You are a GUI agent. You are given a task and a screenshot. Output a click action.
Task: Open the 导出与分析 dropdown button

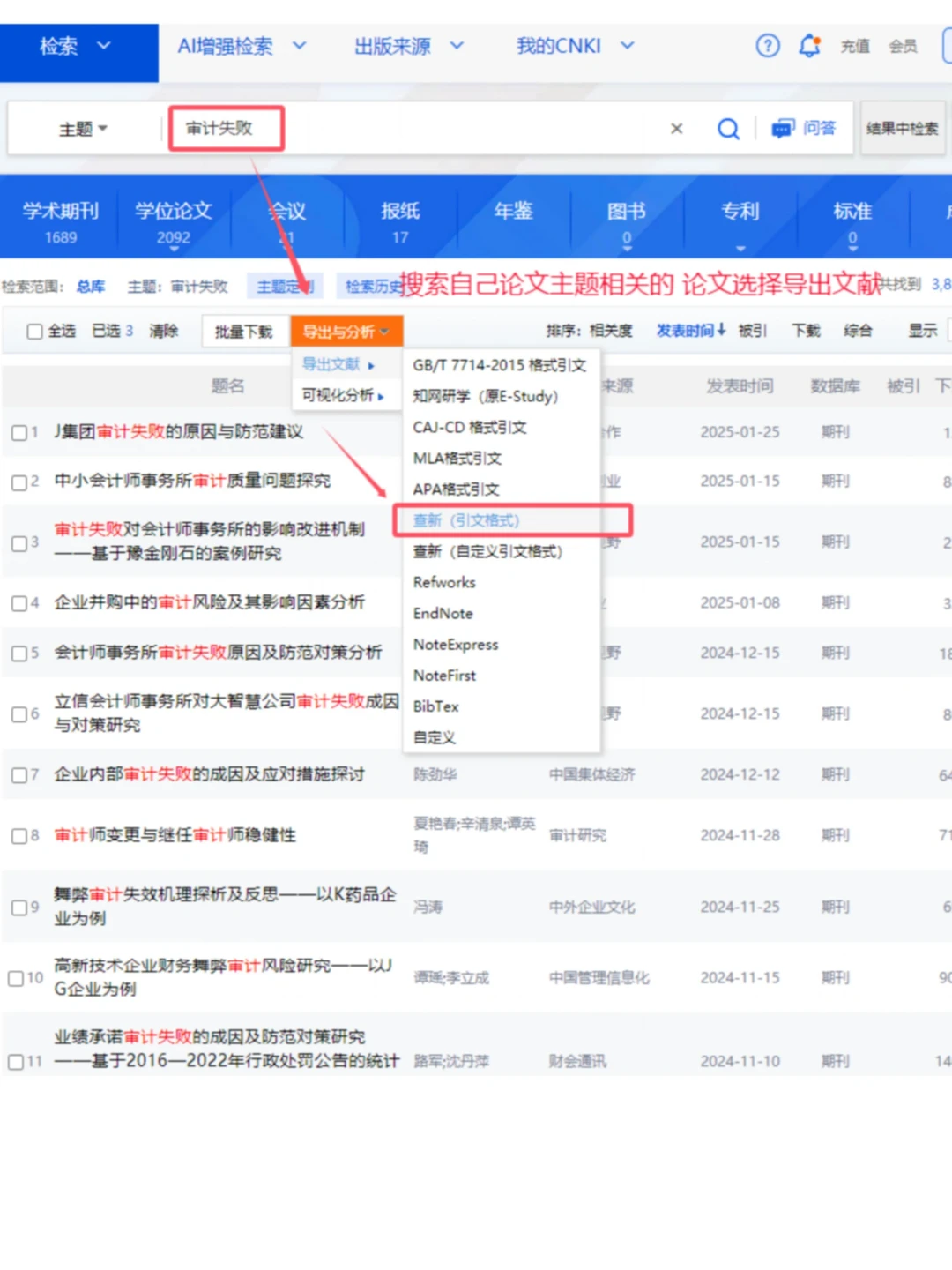click(x=346, y=332)
